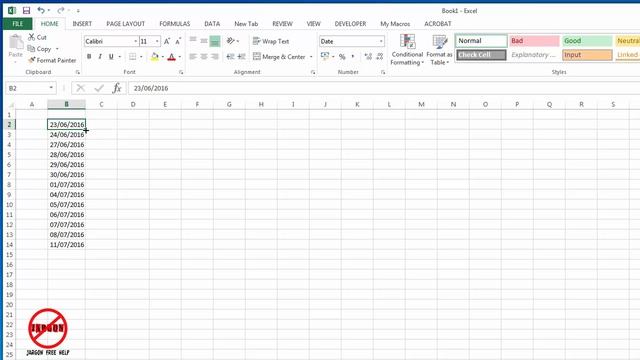The image size is (640, 360).
Task: Click the Undo arrow icon
Action: 41,11
